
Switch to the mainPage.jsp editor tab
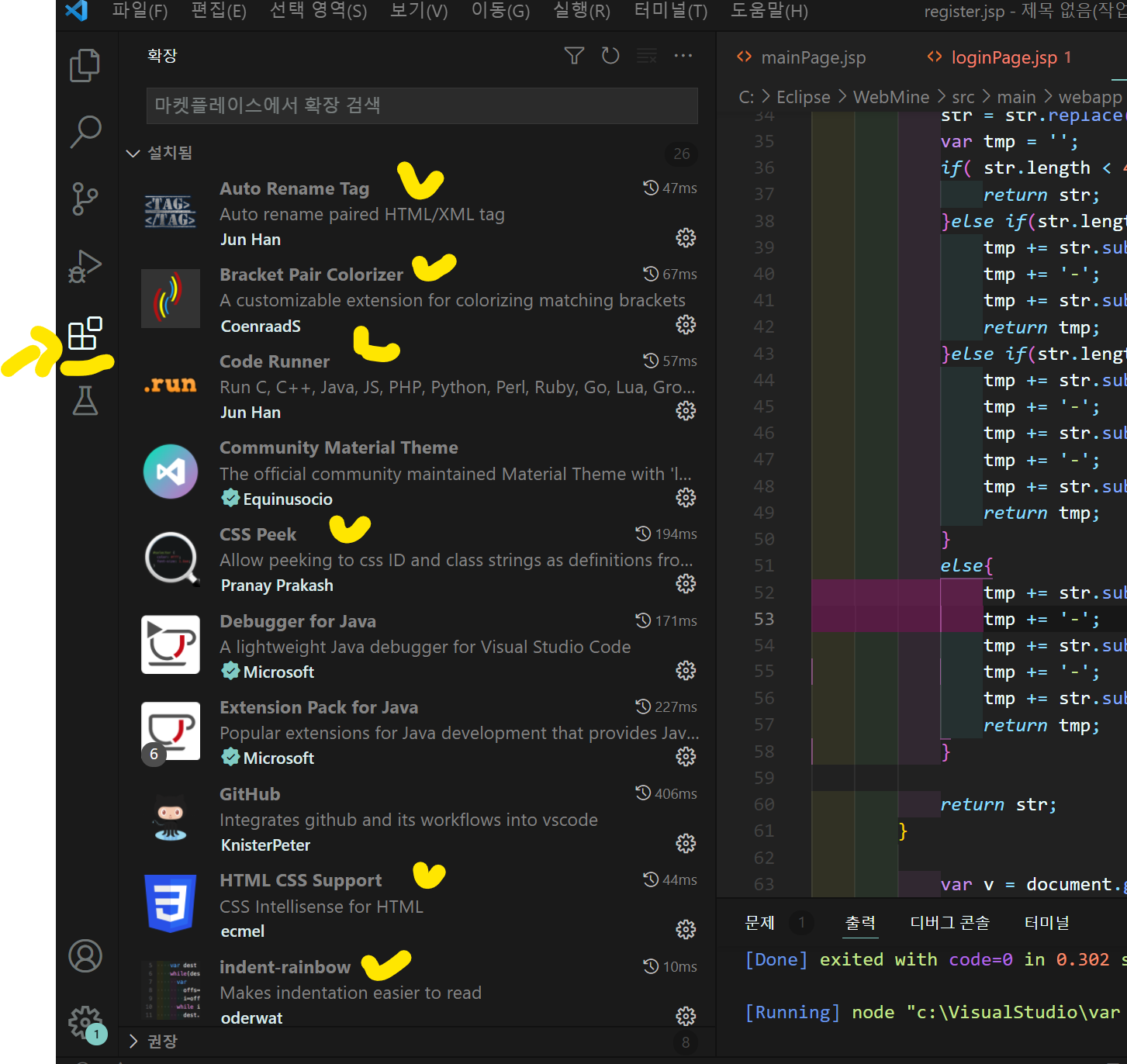[812, 57]
